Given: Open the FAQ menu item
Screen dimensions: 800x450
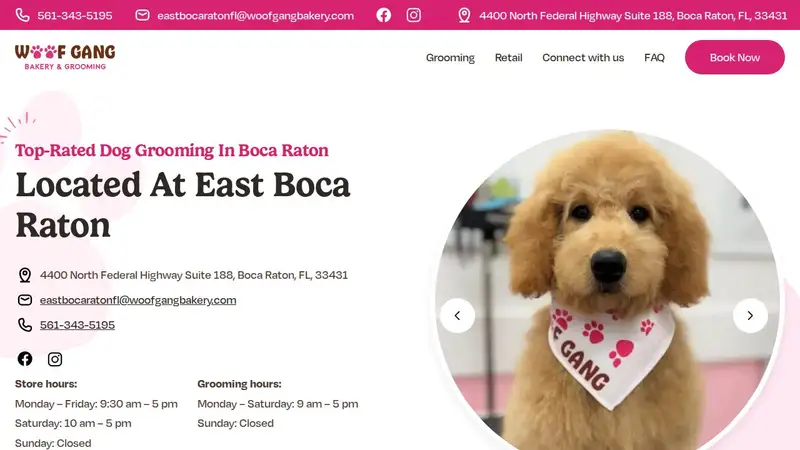Looking at the screenshot, I should [654, 58].
